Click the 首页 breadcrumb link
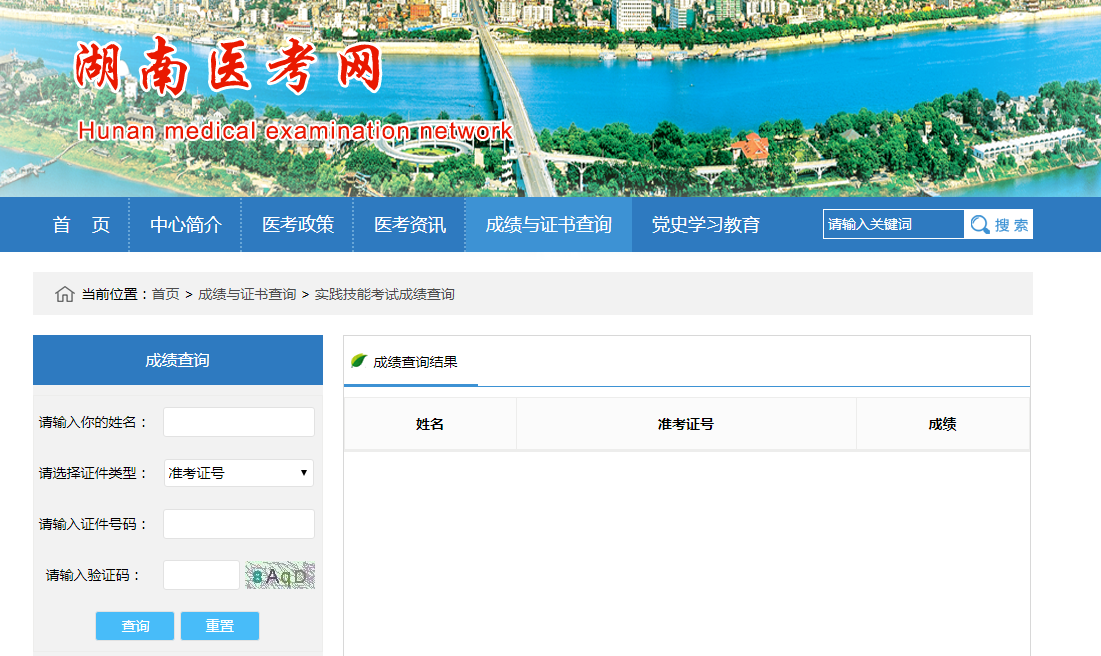 166,294
